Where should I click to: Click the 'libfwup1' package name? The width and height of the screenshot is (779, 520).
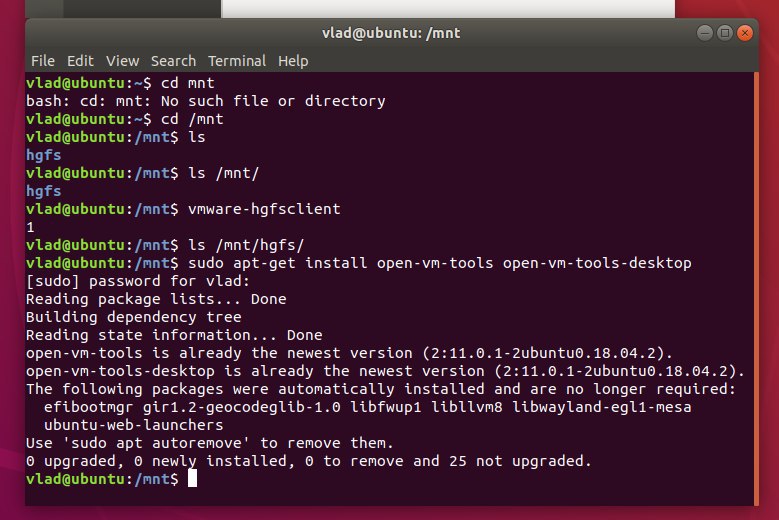click(386, 407)
